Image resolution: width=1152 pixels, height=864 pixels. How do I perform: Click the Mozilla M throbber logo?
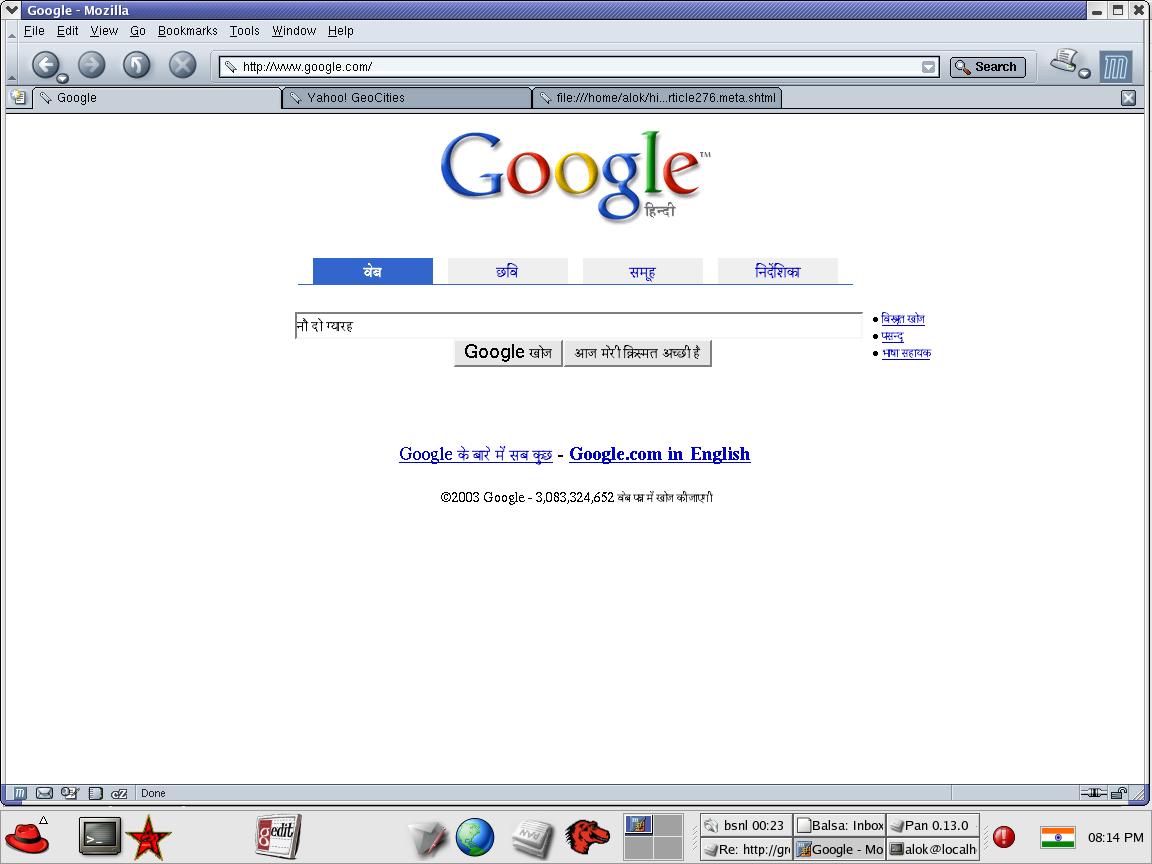[1115, 67]
